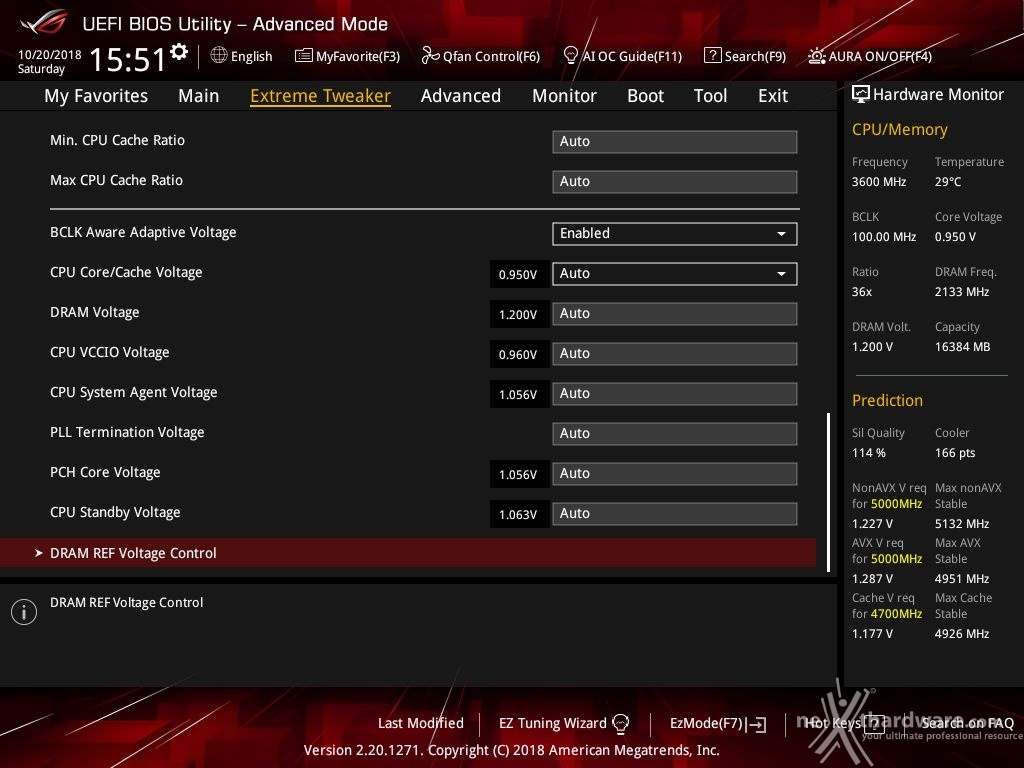
Task: Click the English language button
Action: pos(251,57)
